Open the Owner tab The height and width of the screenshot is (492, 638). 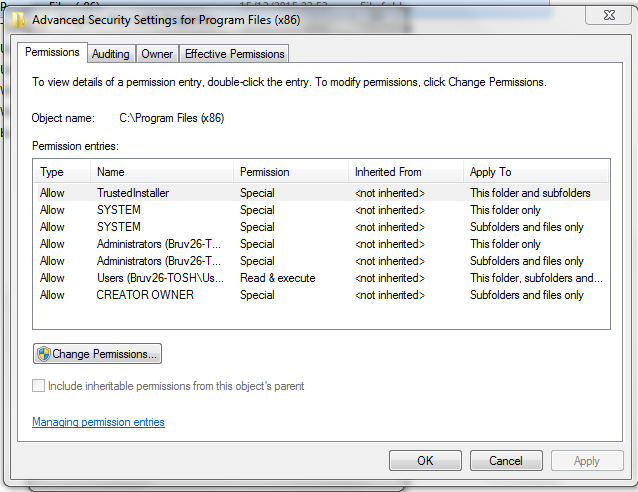(157, 54)
